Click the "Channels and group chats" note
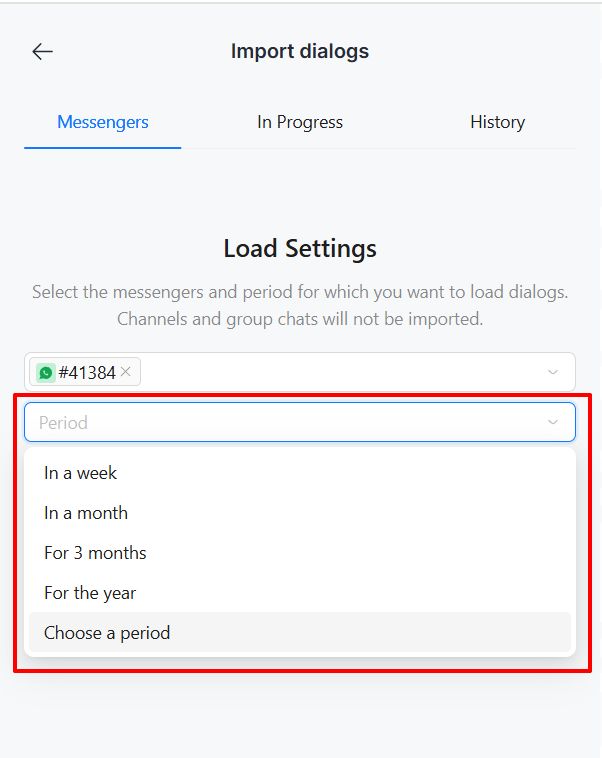 (300, 320)
